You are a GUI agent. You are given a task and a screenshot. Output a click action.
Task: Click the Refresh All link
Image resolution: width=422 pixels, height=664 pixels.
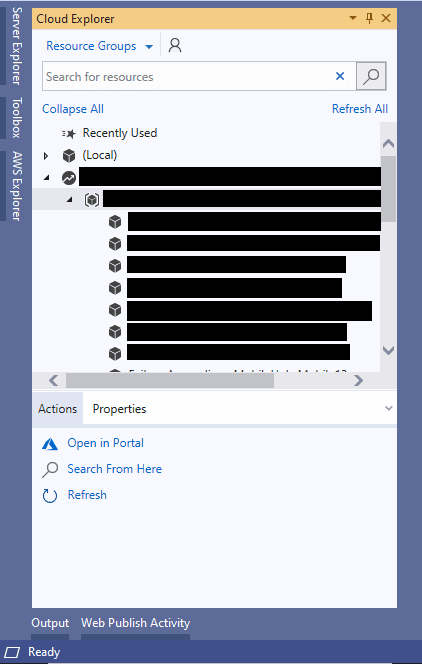360,109
